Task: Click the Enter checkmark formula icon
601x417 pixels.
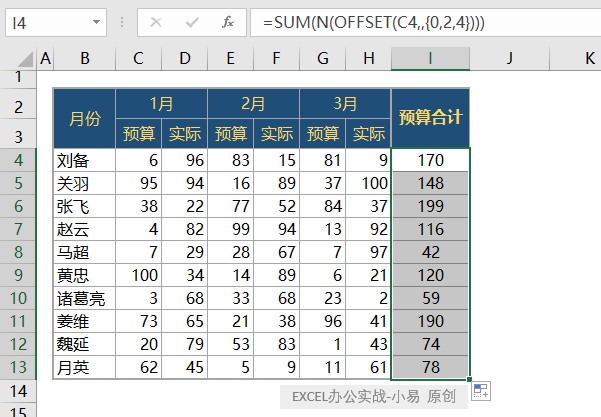Action: 192,23
